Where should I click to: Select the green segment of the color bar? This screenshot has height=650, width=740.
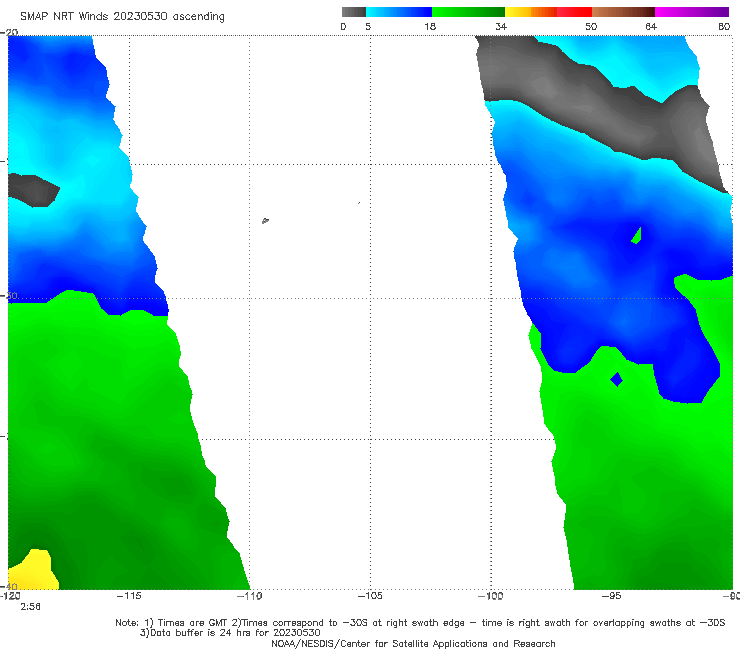(468, 12)
